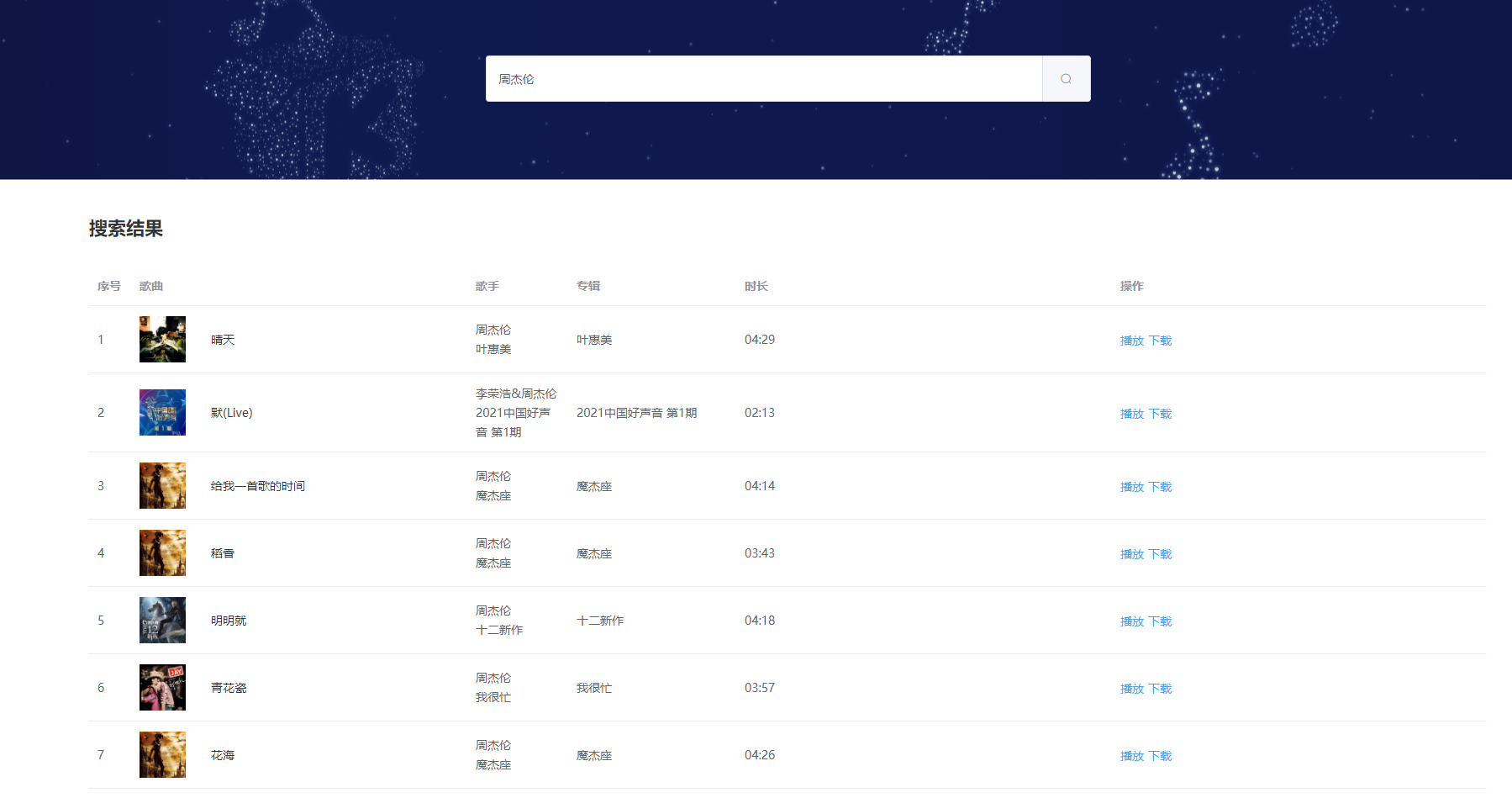This screenshot has height=798, width=1512.
Task: Click album cover thumbnail for 青花瓷
Action: (x=162, y=688)
